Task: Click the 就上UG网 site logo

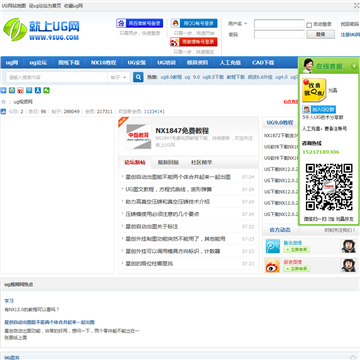Action: pyautogui.click(x=41, y=30)
